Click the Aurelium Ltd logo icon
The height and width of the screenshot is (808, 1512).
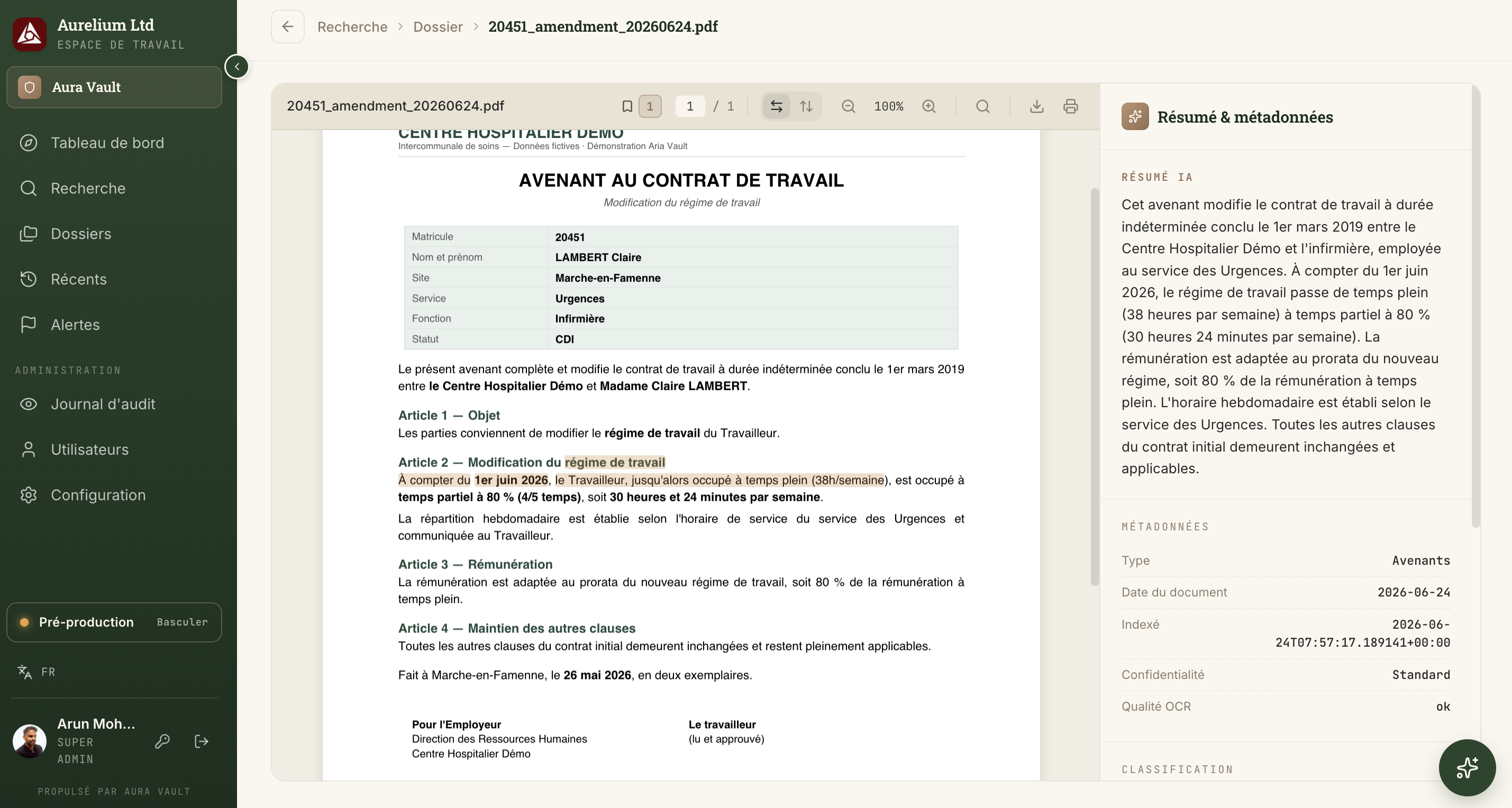pos(29,33)
